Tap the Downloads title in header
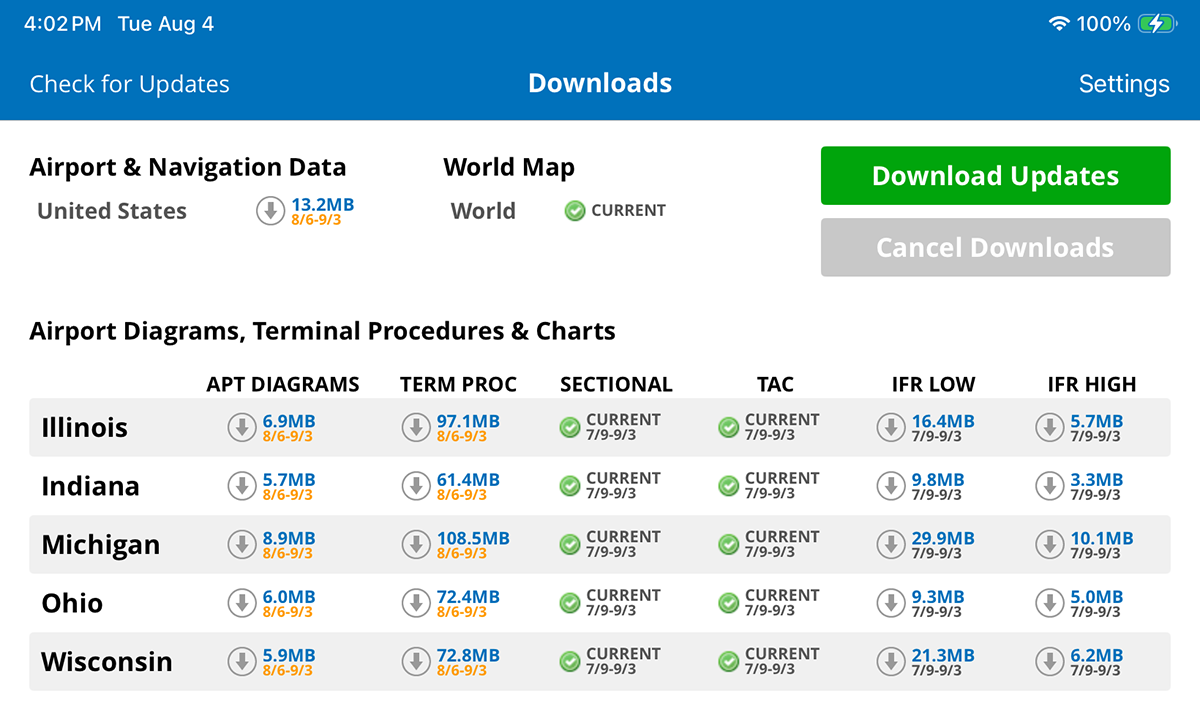 (x=600, y=83)
